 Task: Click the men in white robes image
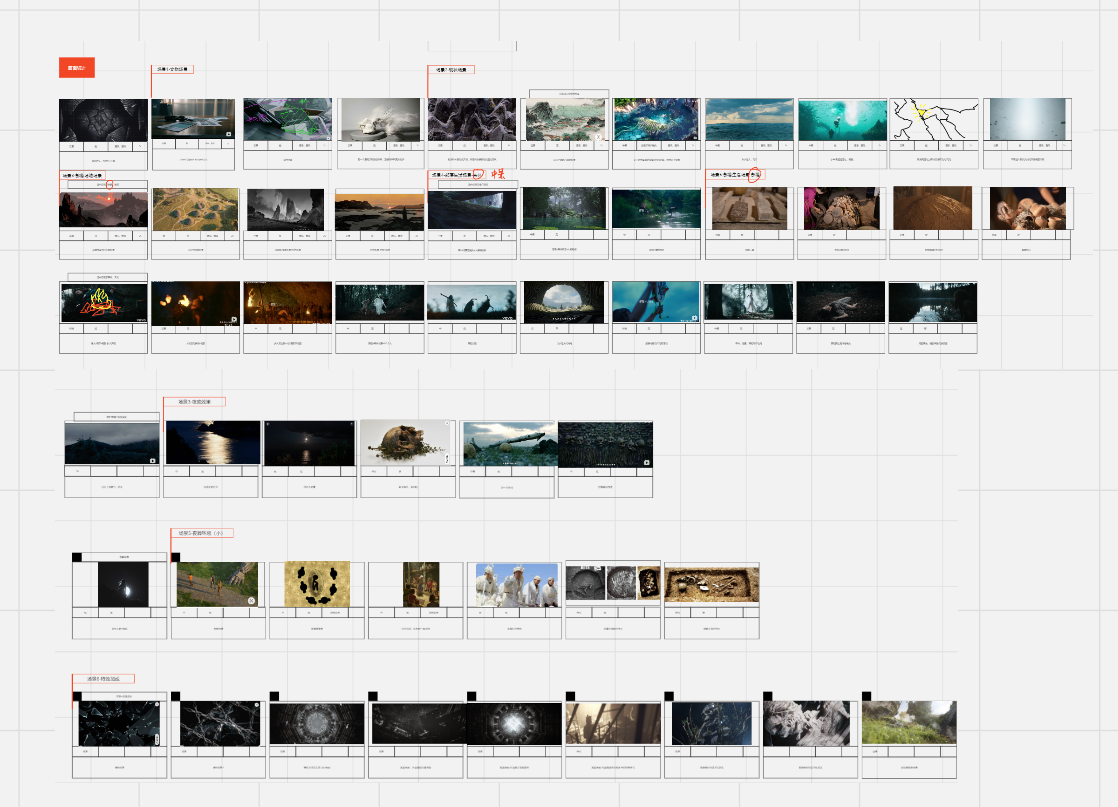point(517,586)
